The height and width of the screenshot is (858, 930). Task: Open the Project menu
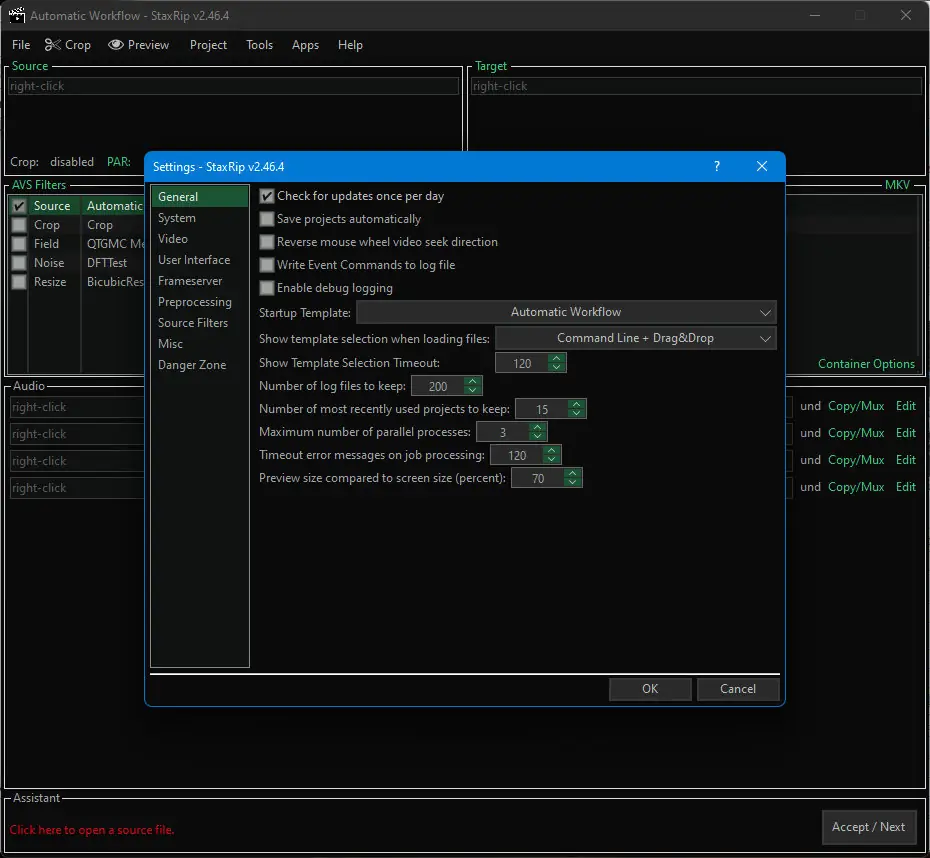pyautogui.click(x=208, y=45)
